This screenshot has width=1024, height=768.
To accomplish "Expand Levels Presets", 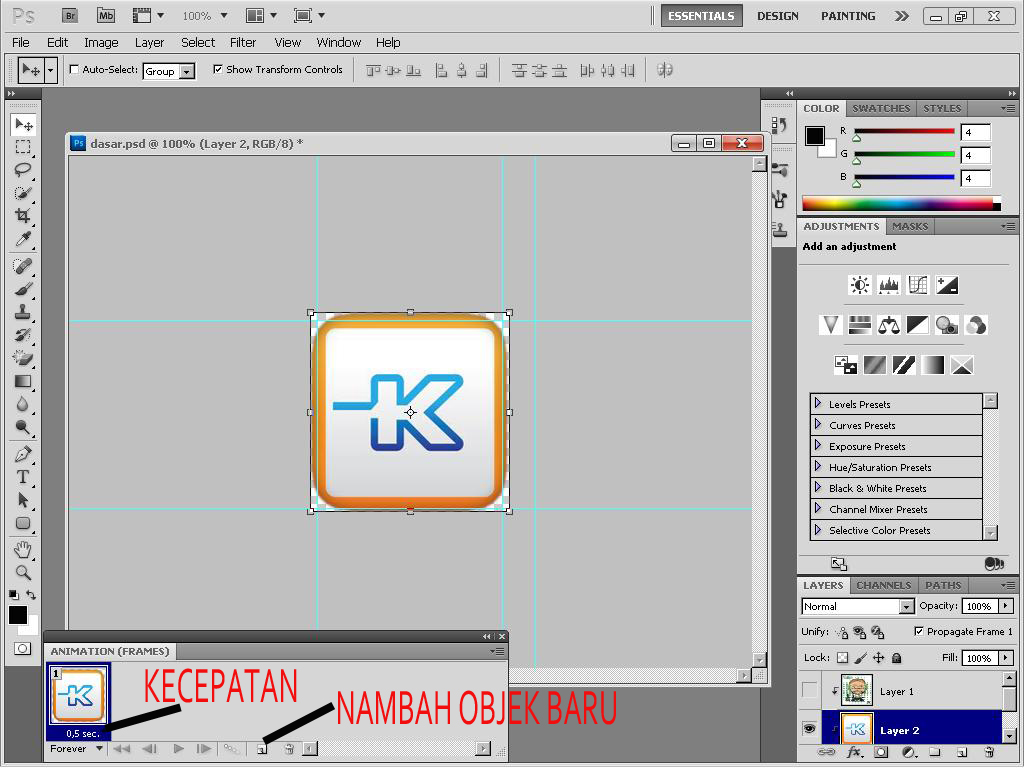I will coord(818,404).
